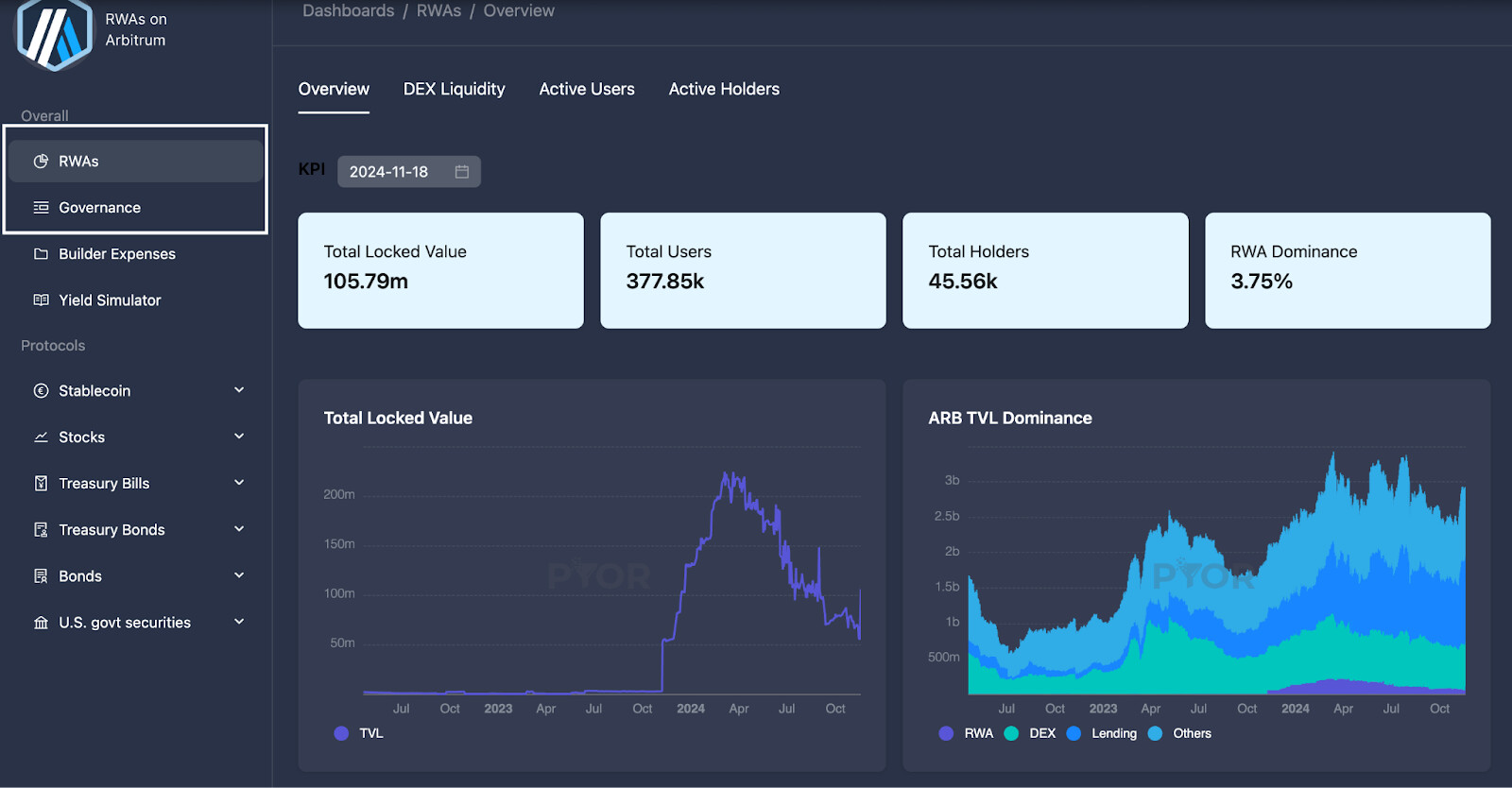The image size is (1512, 788).
Task: Click the Yield Simulator book icon
Action: (41, 300)
